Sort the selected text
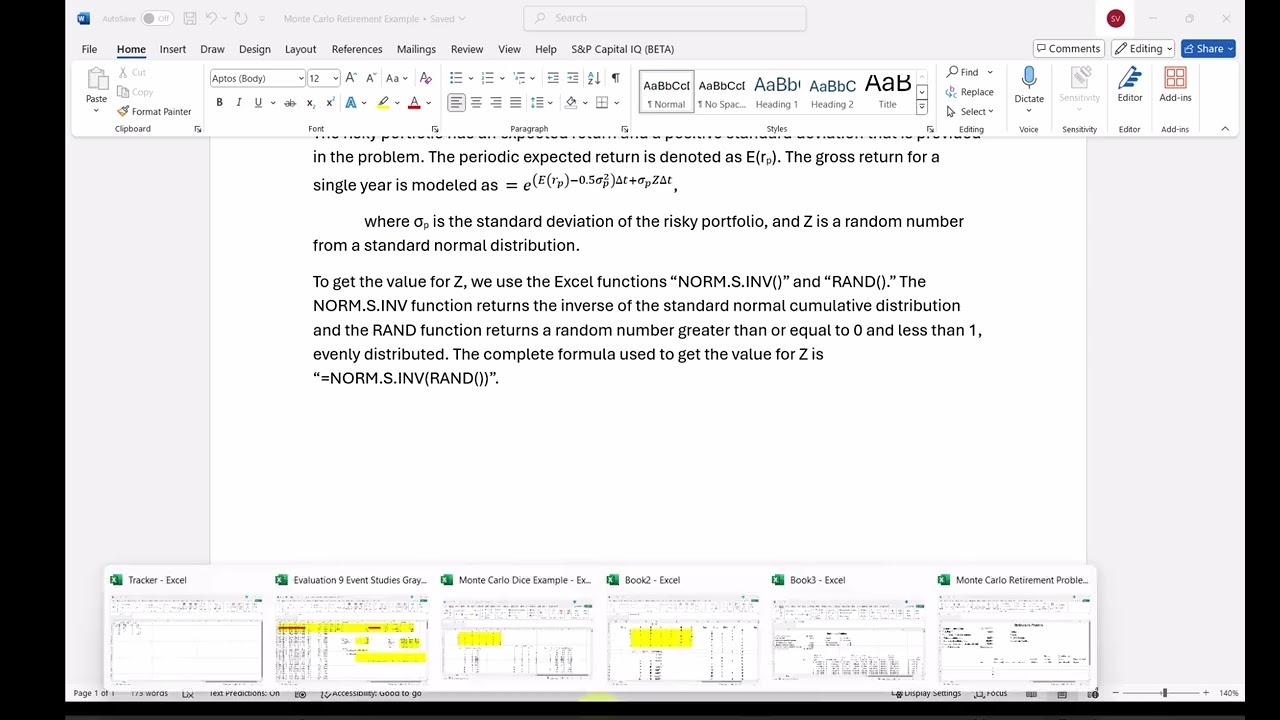The height and width of the screenshot is (720, 1280). (x=594, y=78)
